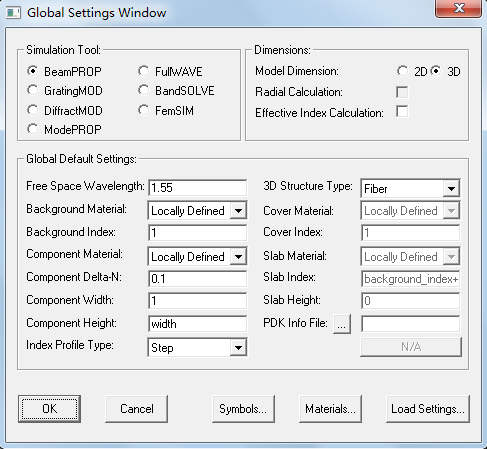The height and width of the screenshot is (449, 487).
Task: Enable the Radial Calculation checkbox
Action: tap(402, 92)
